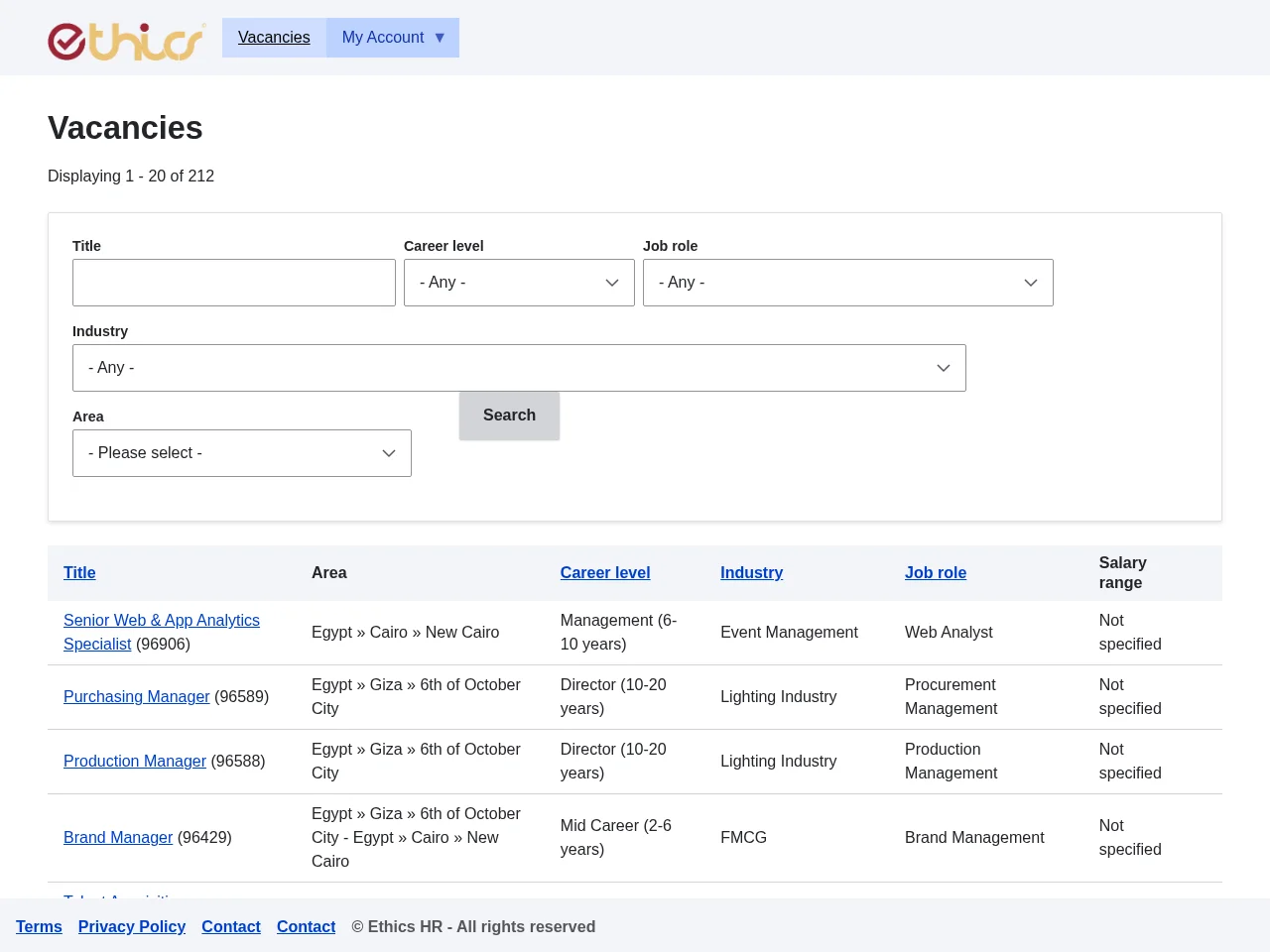The height and width of the screenshot is (952, 1270).
Task: Sort table by Industry column
Action: (x=751, y=572)
